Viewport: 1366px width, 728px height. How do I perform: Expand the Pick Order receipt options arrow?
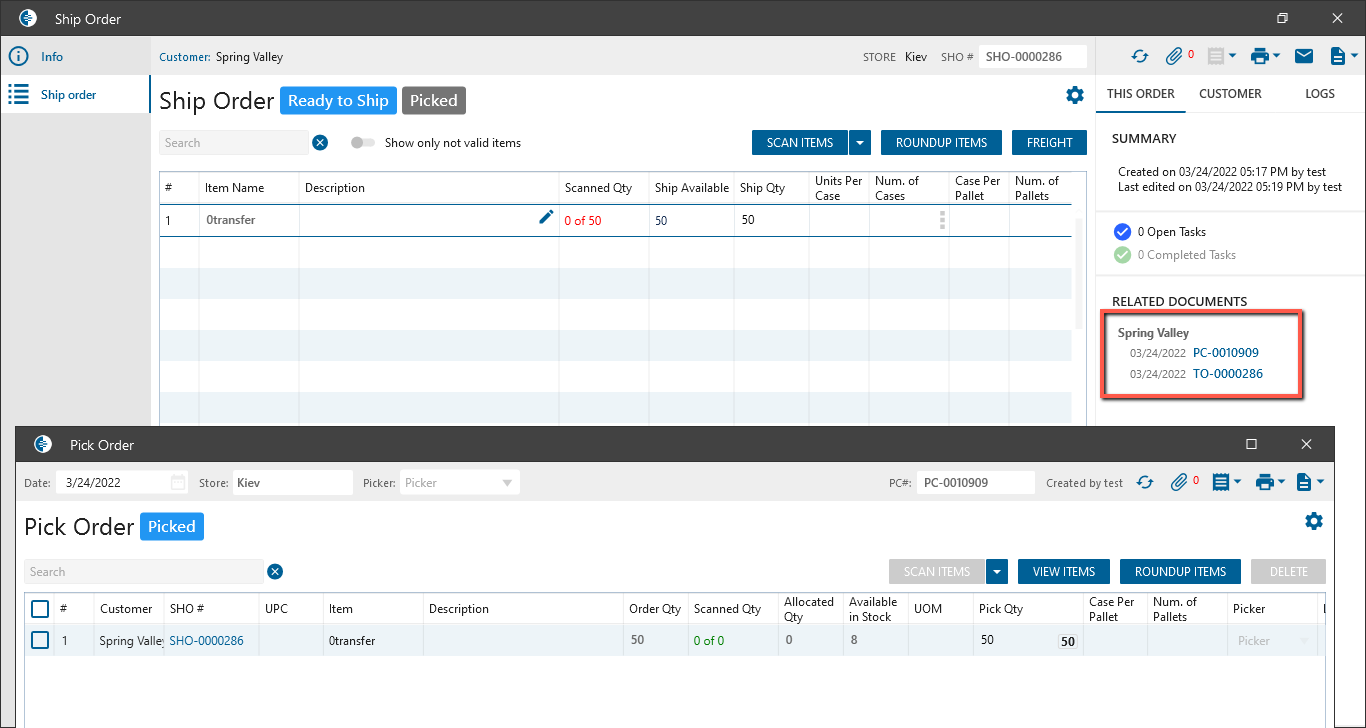[1237, 483]
